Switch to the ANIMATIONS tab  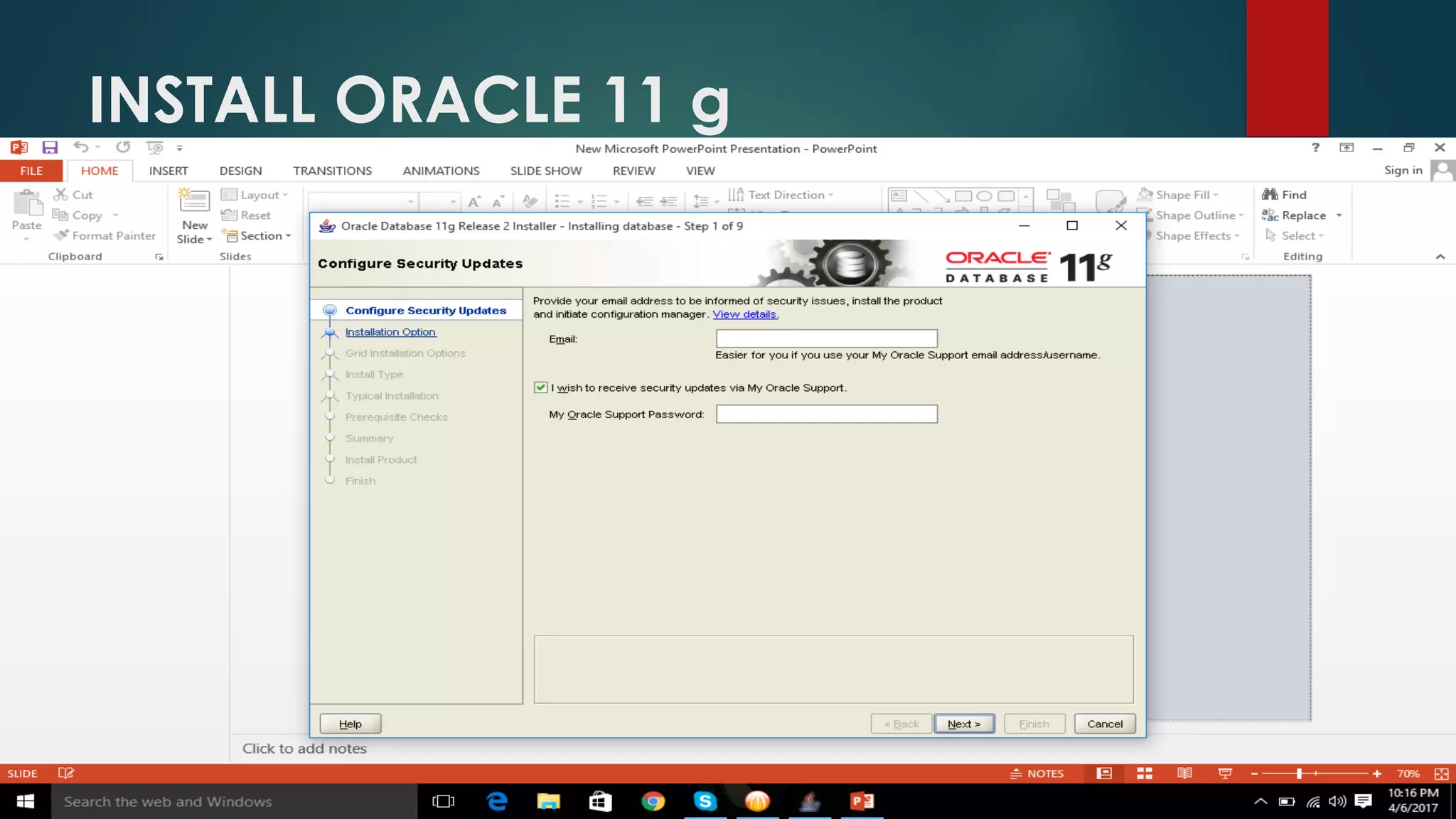tap(441, 171)
